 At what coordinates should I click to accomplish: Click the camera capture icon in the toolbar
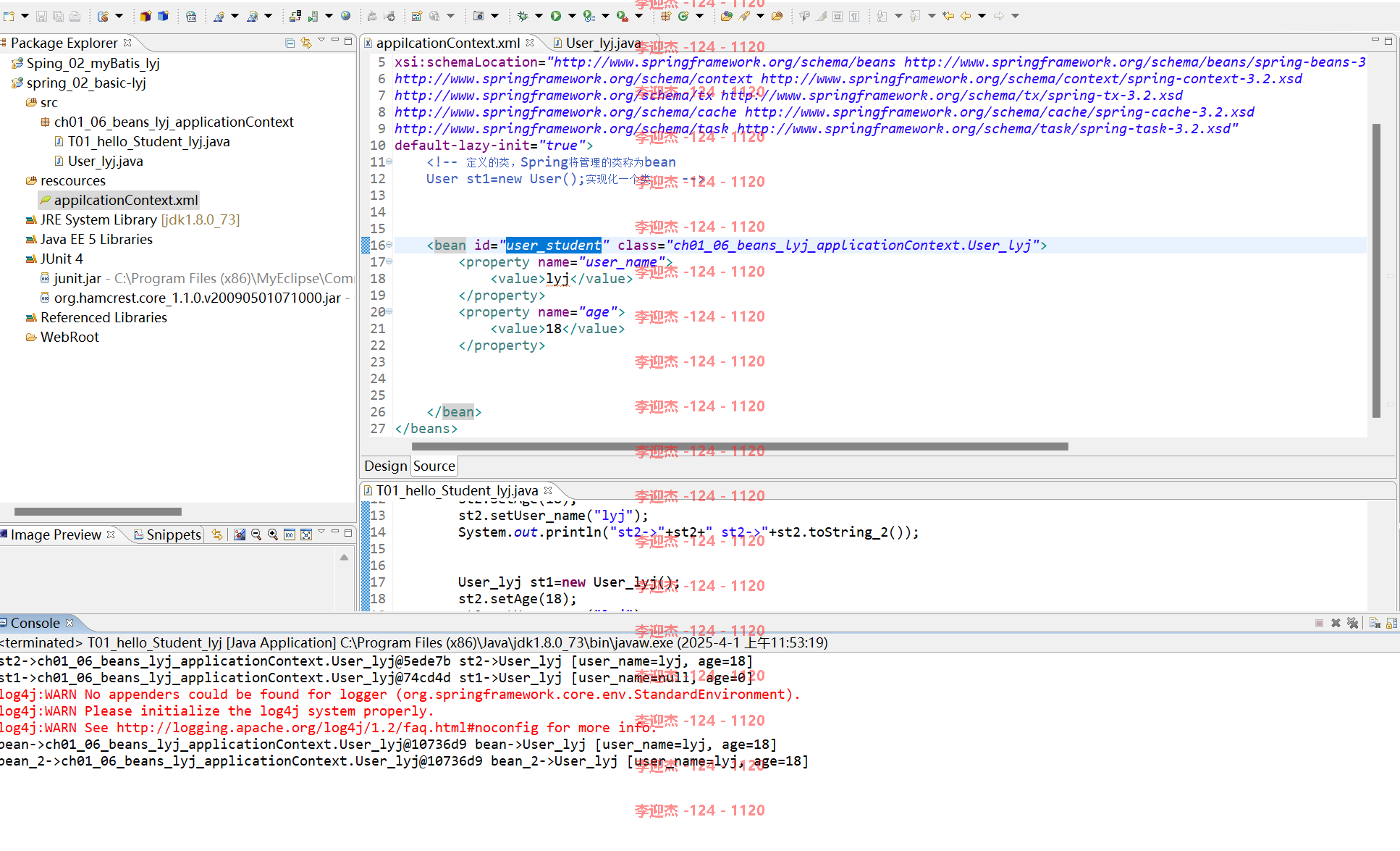click(478, 16)
